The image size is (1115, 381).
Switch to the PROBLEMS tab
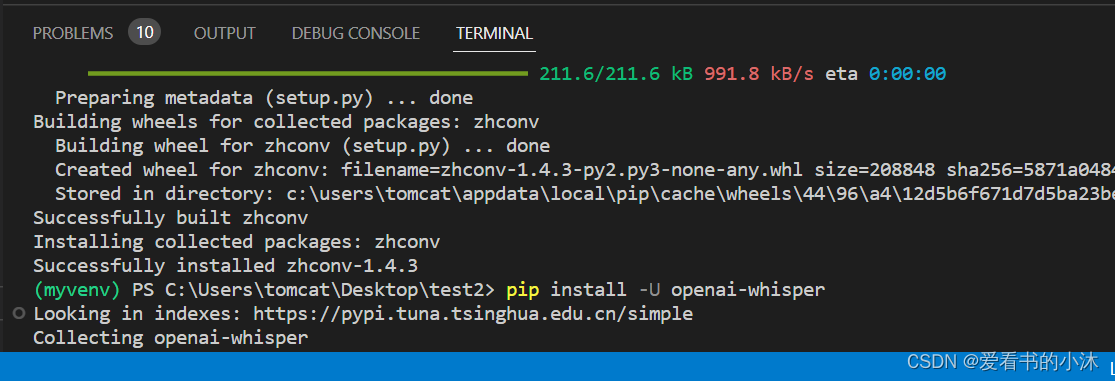click(73, 33)
